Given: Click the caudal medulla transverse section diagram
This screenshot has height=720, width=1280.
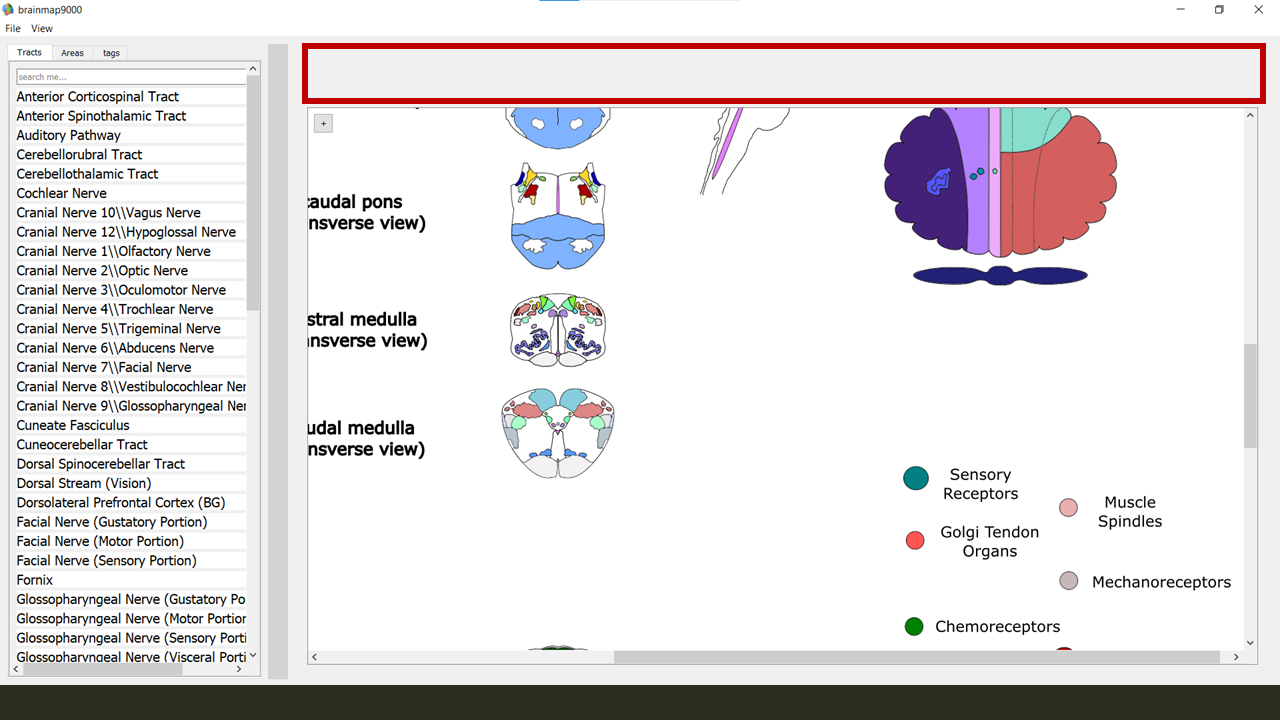Looking at the screenshot, I should [x=558, y=433].
